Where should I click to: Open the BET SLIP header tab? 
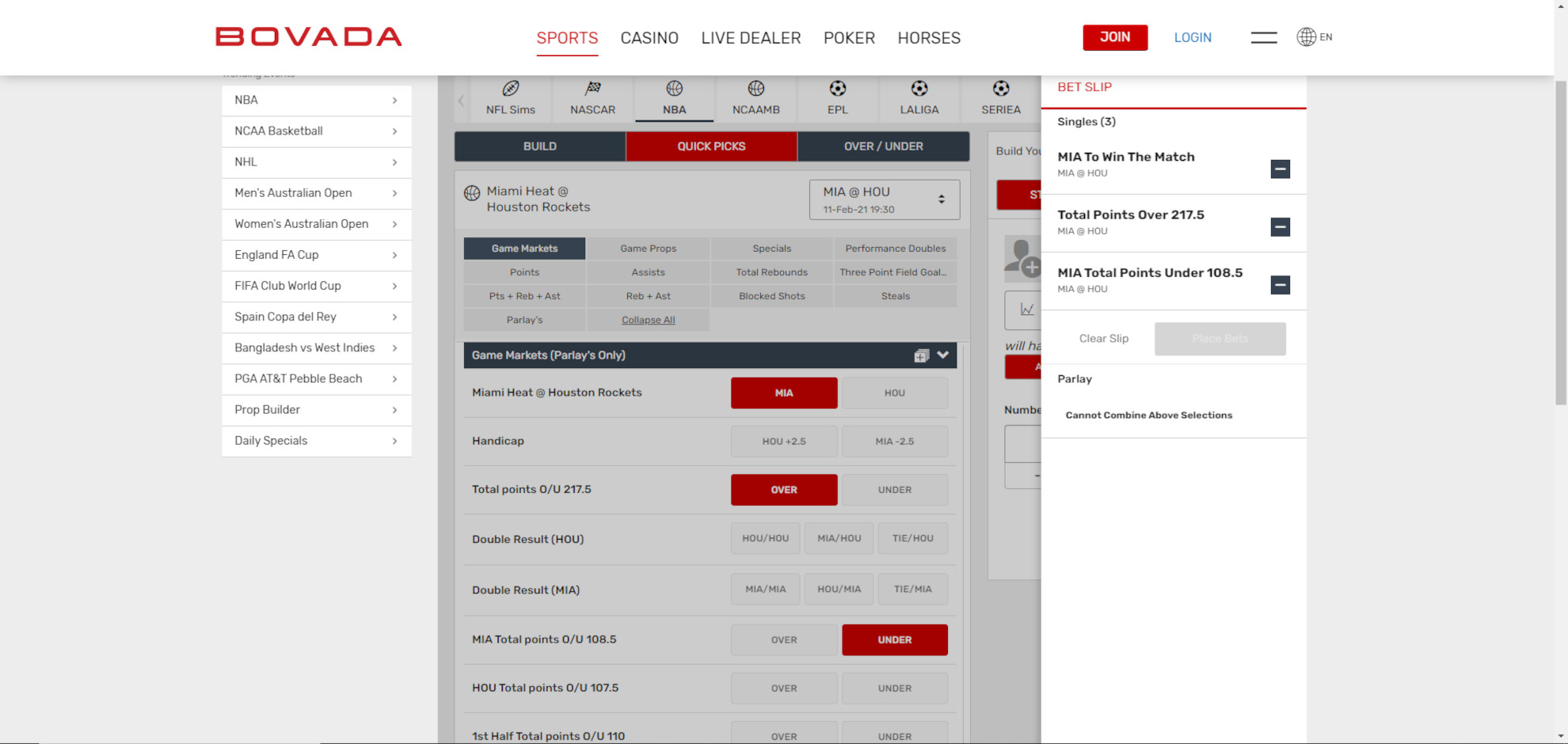(1084, 87)
